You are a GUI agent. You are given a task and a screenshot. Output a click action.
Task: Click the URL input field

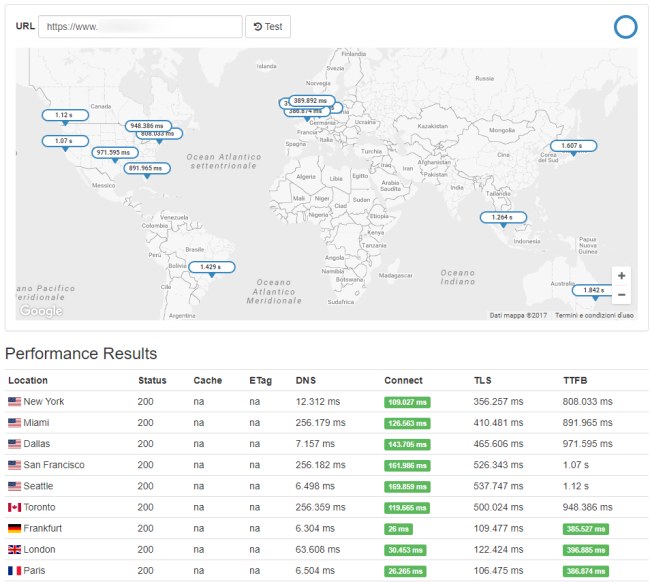tap(140, 27)
